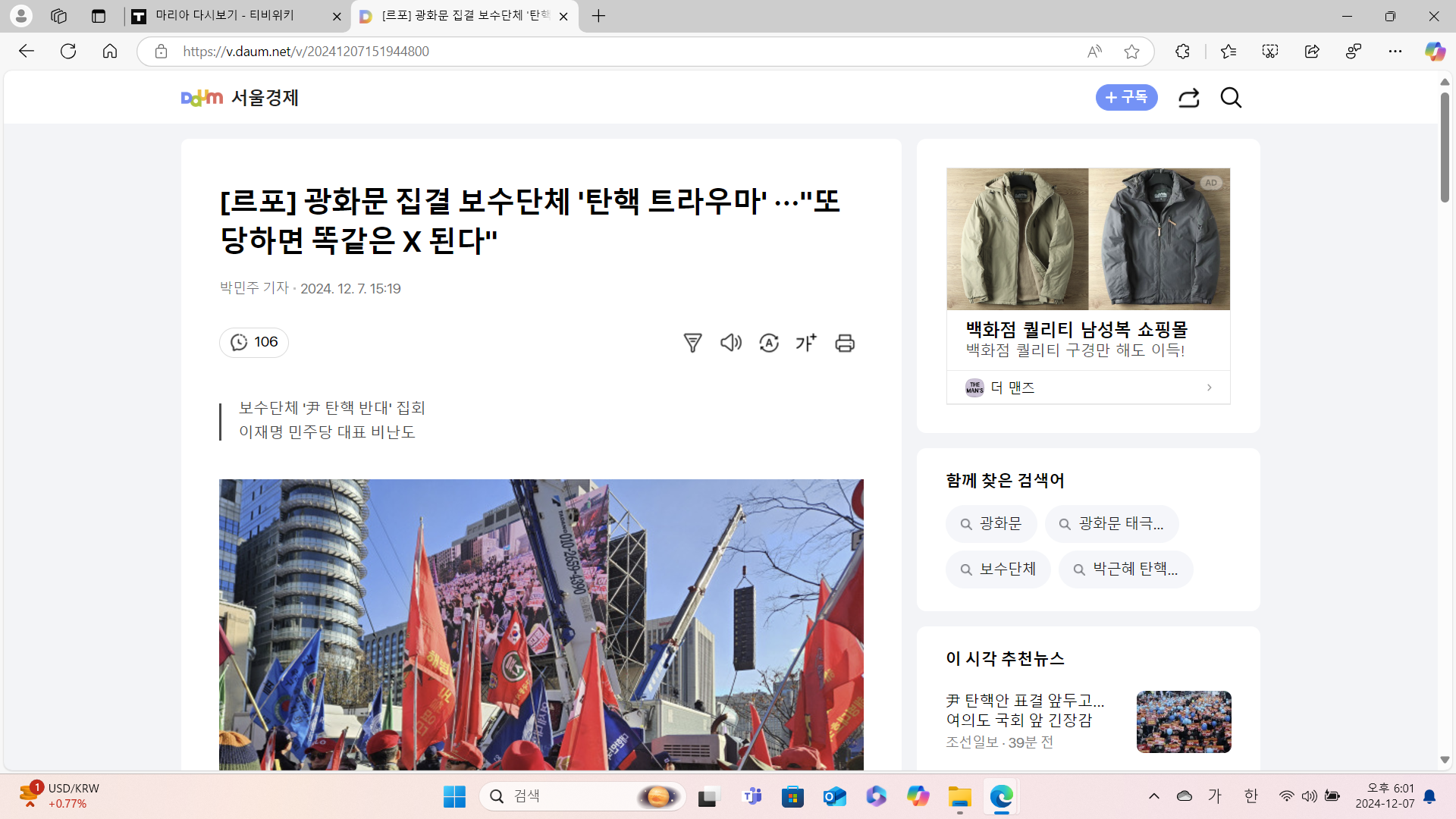Open the font size adjustment icon
Screen dimensions: 1456x819
(x=806, y=343)
